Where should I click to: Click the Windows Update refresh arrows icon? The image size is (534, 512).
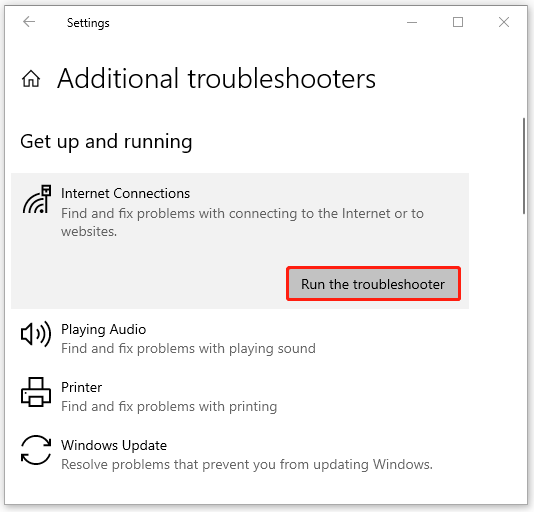(36, 450)
